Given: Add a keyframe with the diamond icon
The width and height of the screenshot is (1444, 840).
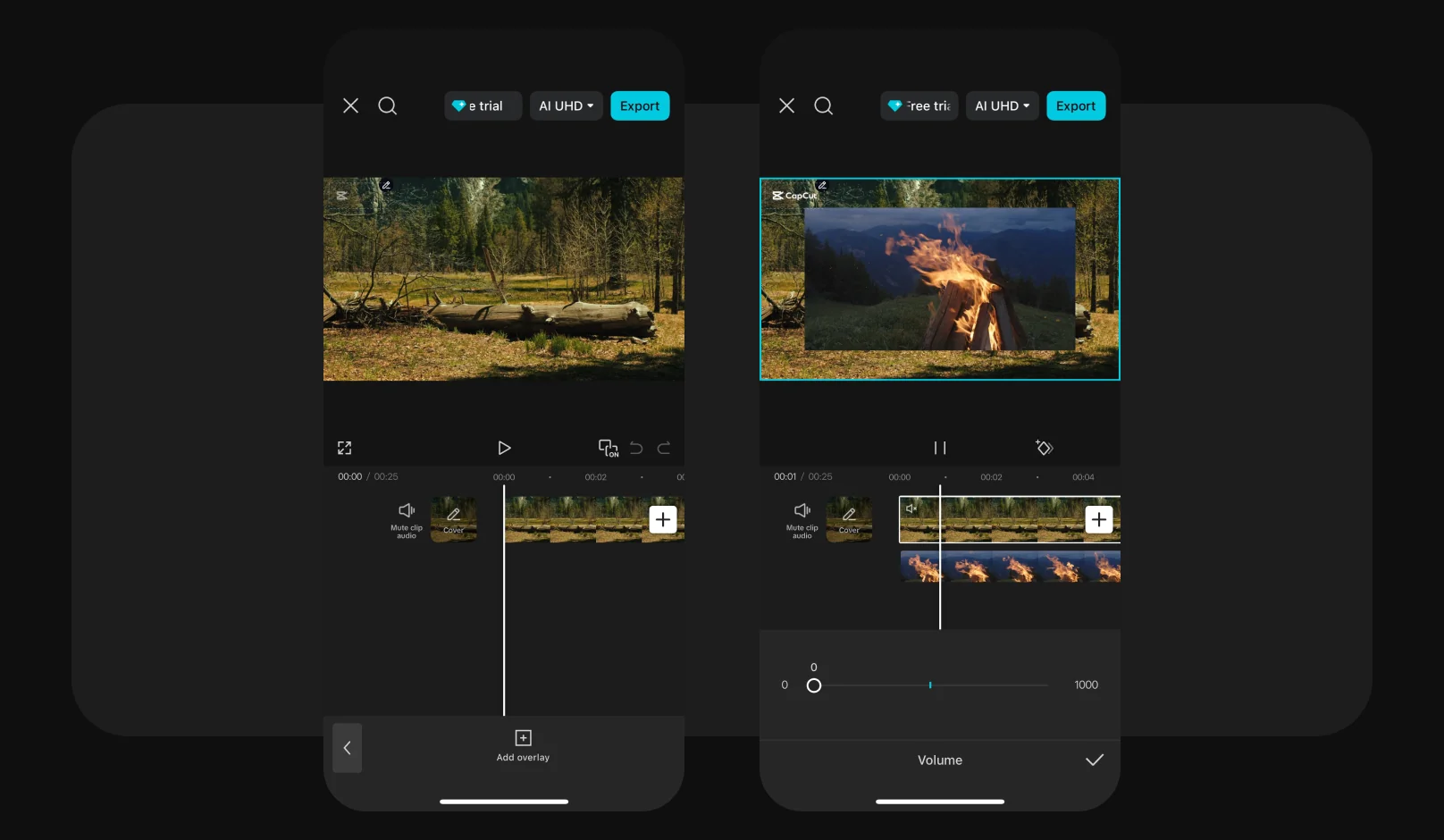Looking at the screenshot, I should point(1045,448).
